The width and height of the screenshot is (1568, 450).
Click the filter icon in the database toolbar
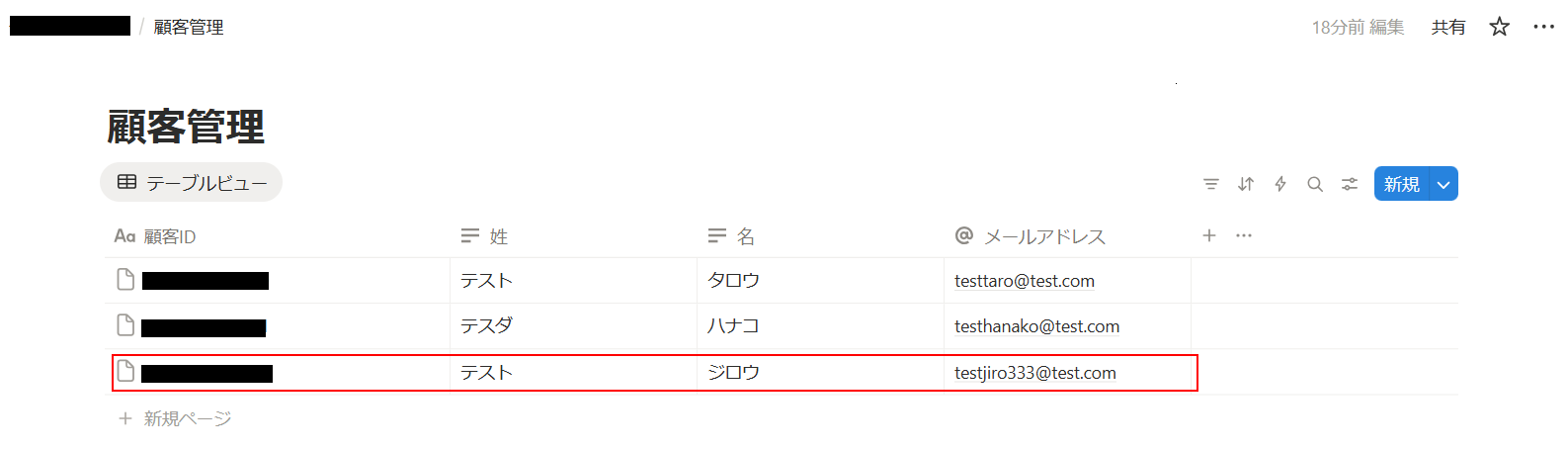pos(1210,184)
